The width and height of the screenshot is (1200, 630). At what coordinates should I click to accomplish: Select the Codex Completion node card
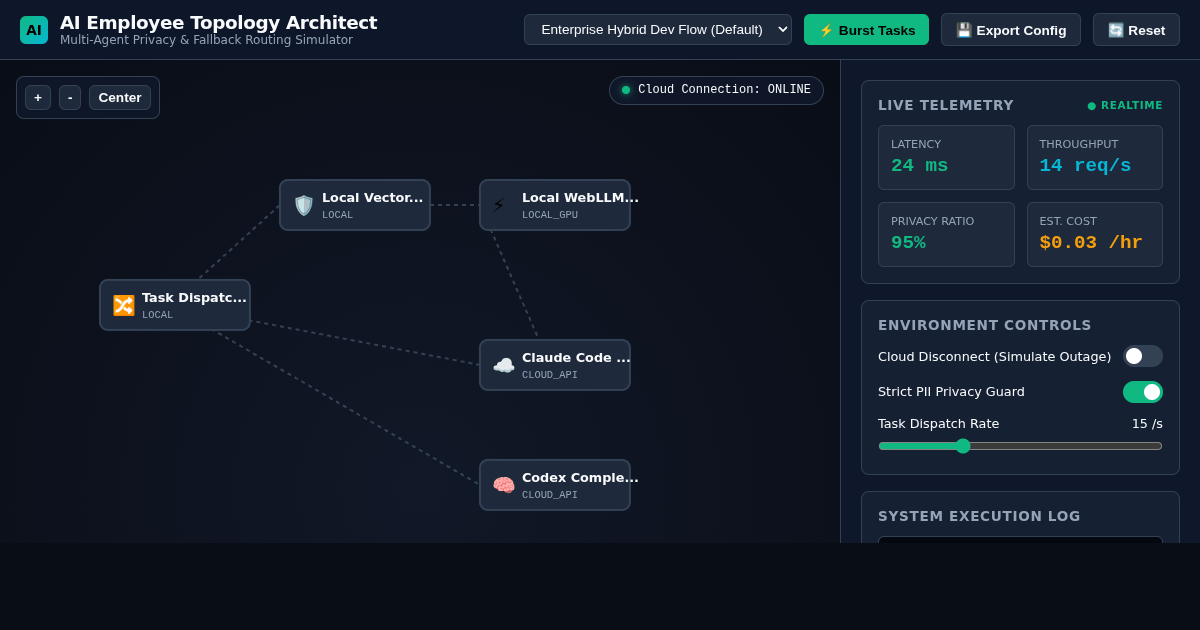(555, 485)
